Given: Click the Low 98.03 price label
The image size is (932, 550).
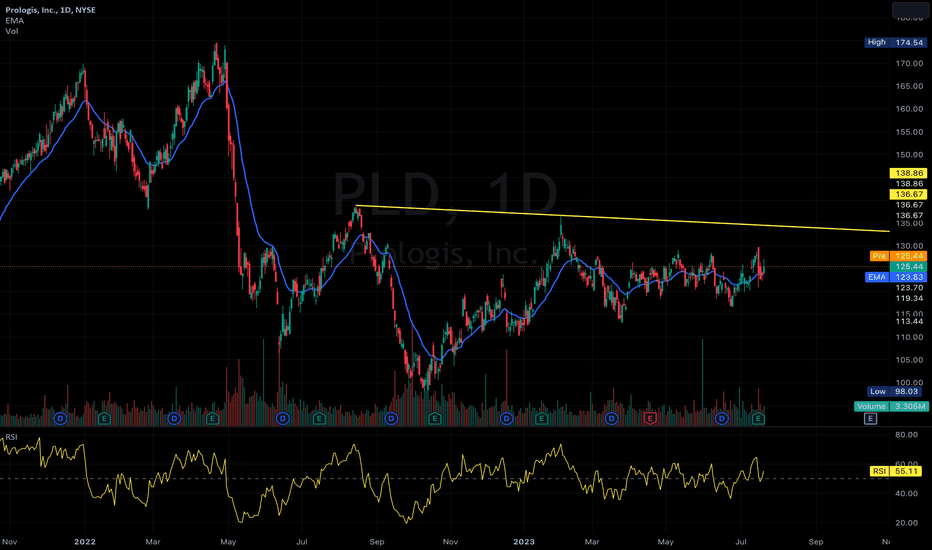Looking at the screenshot, I should click(895, 391).
